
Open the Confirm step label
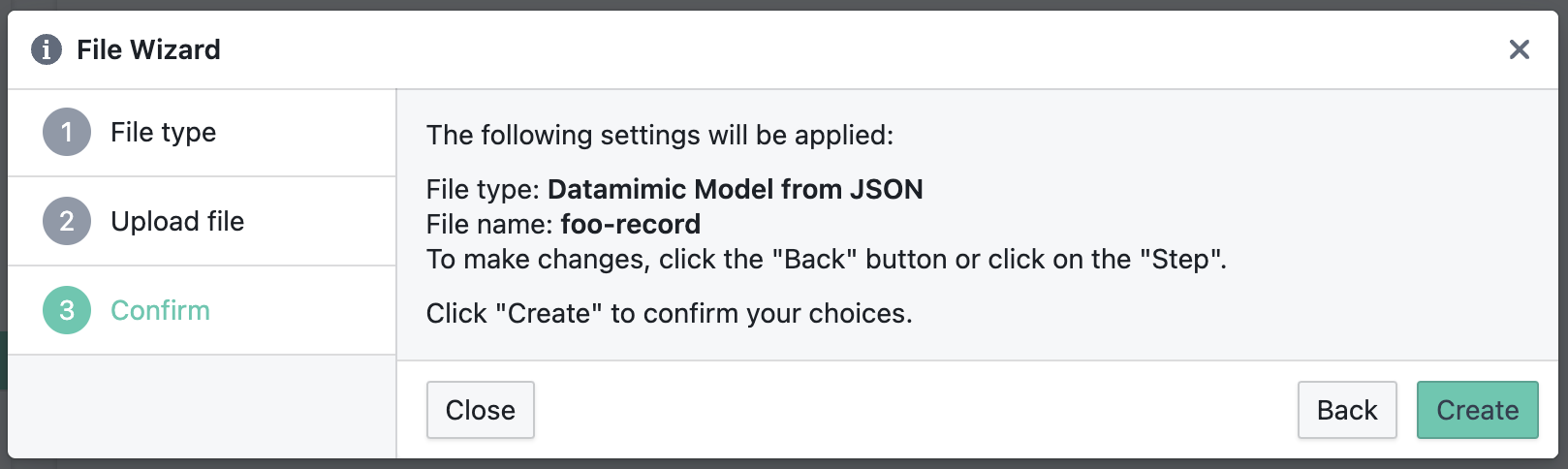[160, 310]
